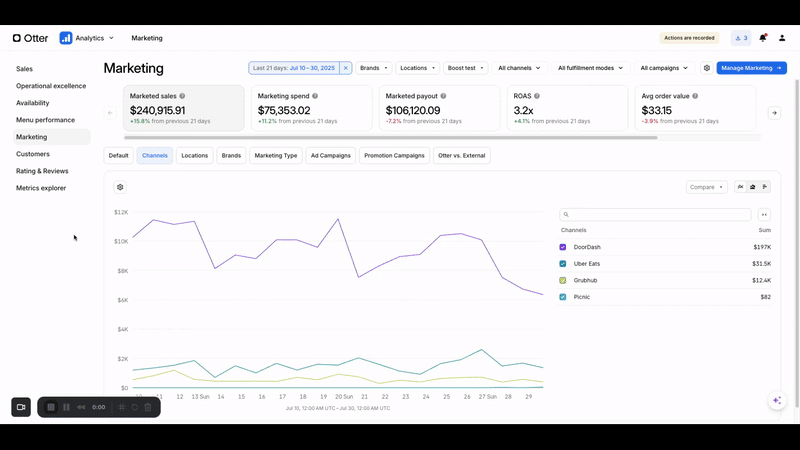This screenshot has height=450, width=800.
Task: Uncheck the DoorDash channel checkbox
Action: point(563,247)
